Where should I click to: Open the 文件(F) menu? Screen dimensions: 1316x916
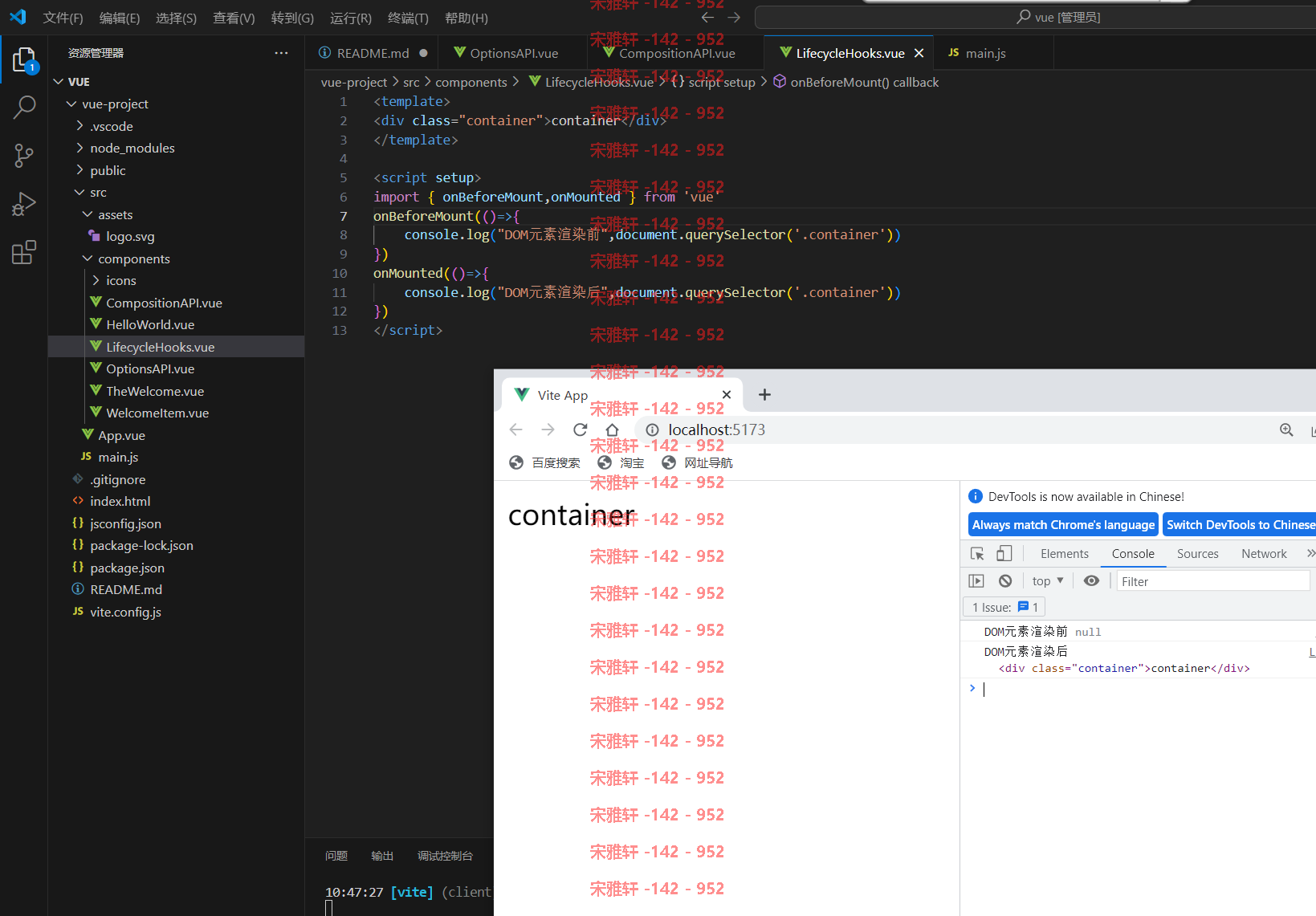(x=63, y=18)
